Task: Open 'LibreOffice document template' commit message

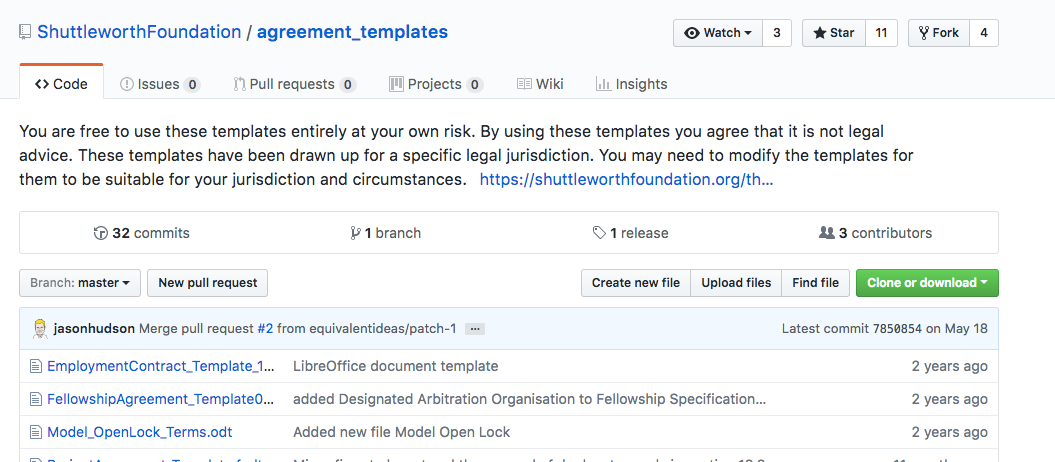Action: click(x=396, y=367)
